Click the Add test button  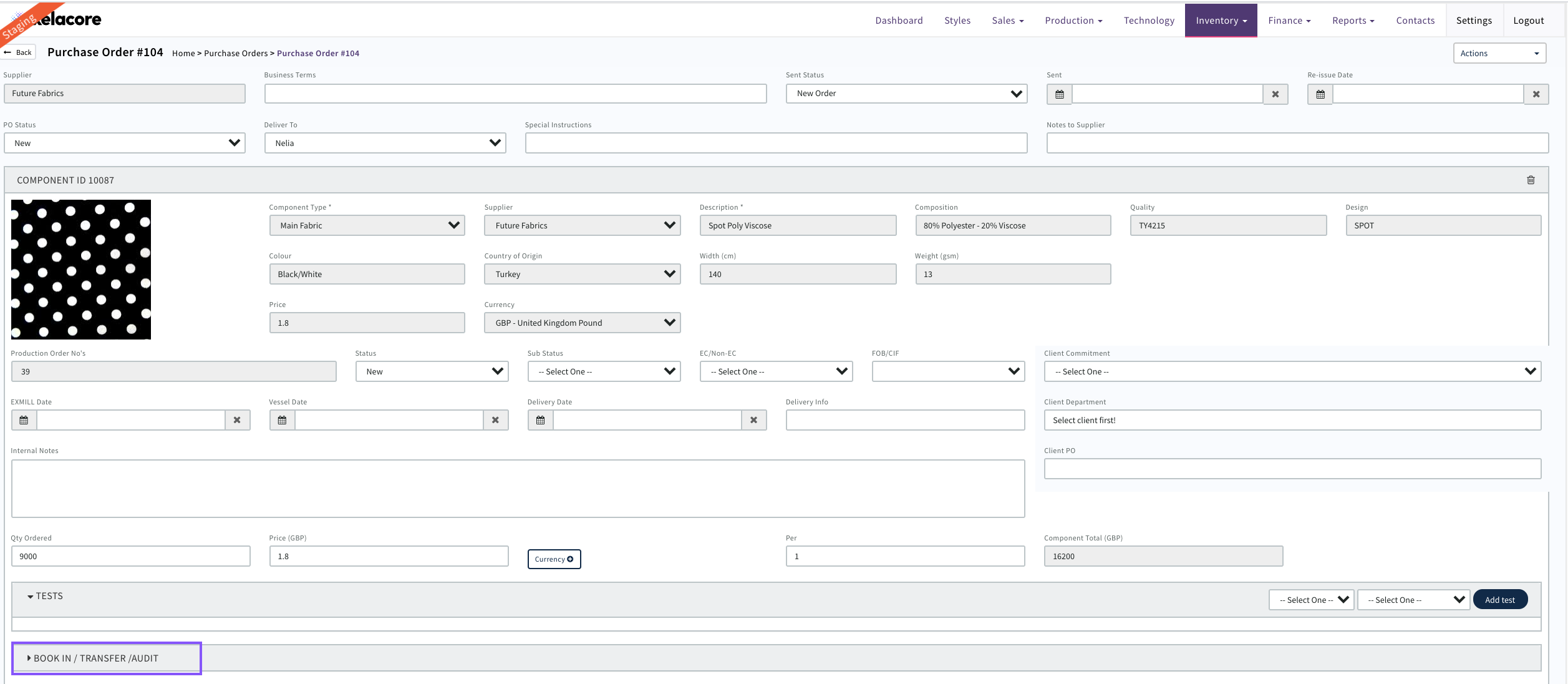tap(1499, 600)
